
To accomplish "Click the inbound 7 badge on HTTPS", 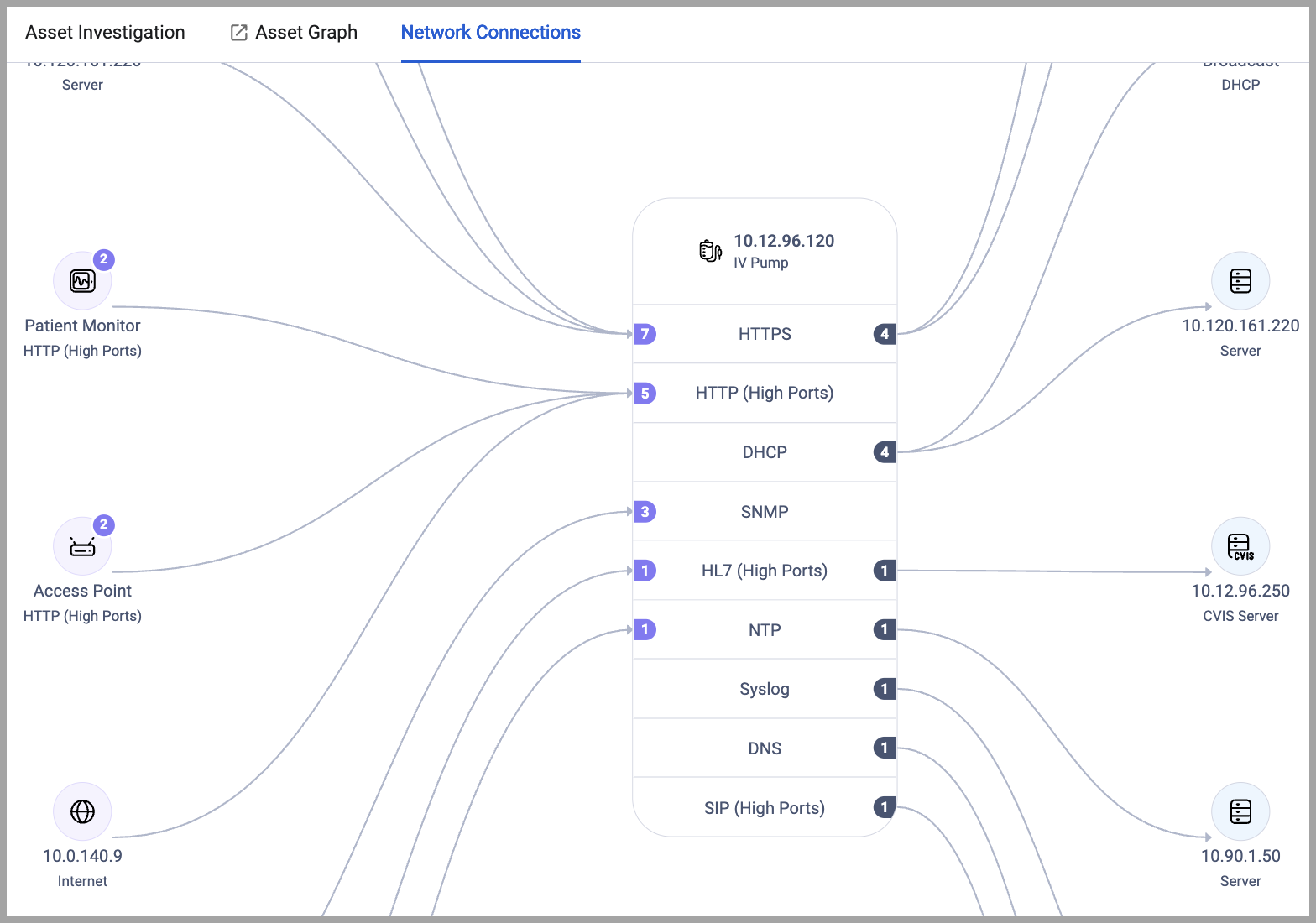I will (645, 334).
